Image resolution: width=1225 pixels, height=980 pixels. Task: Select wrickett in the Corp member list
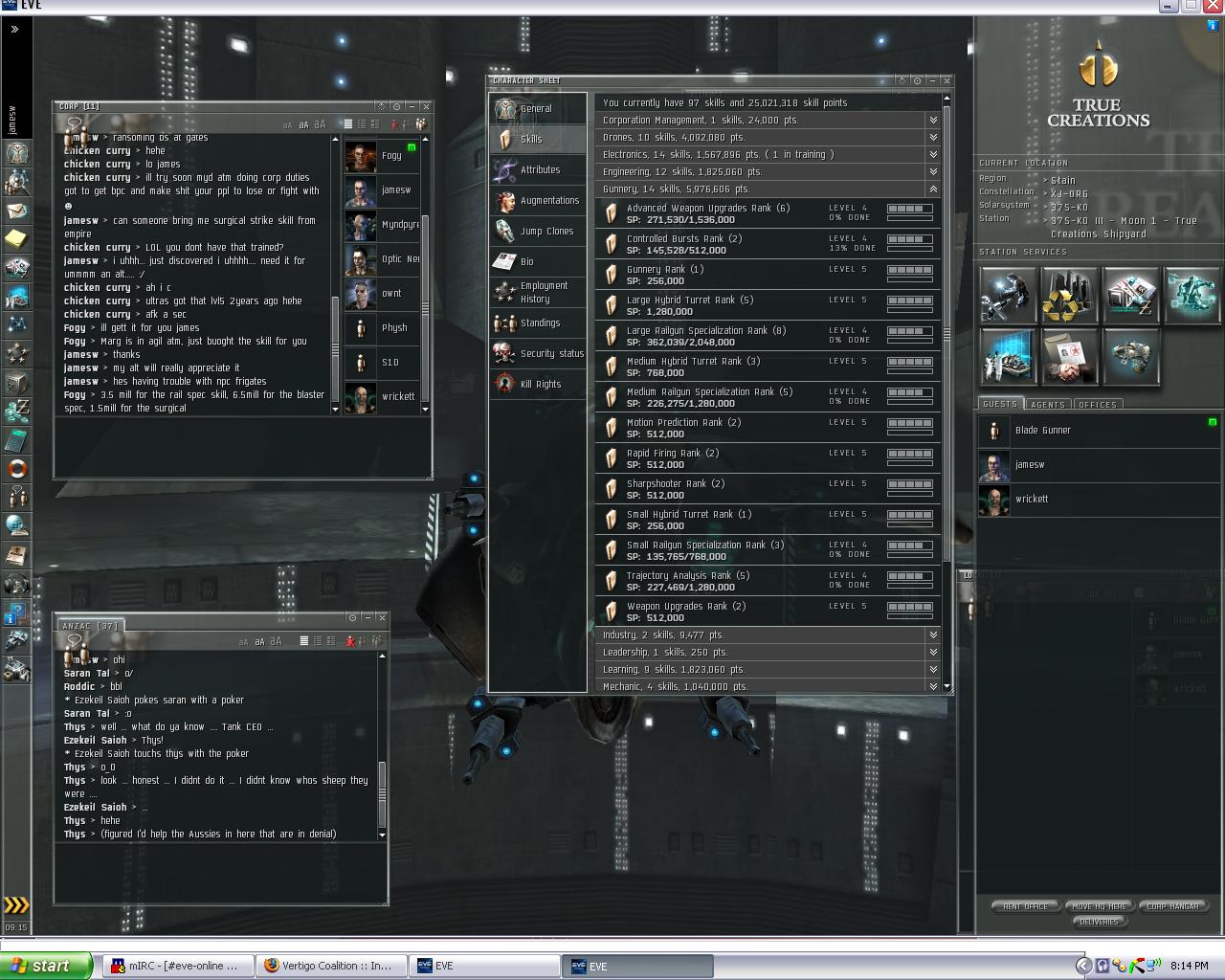381,396
